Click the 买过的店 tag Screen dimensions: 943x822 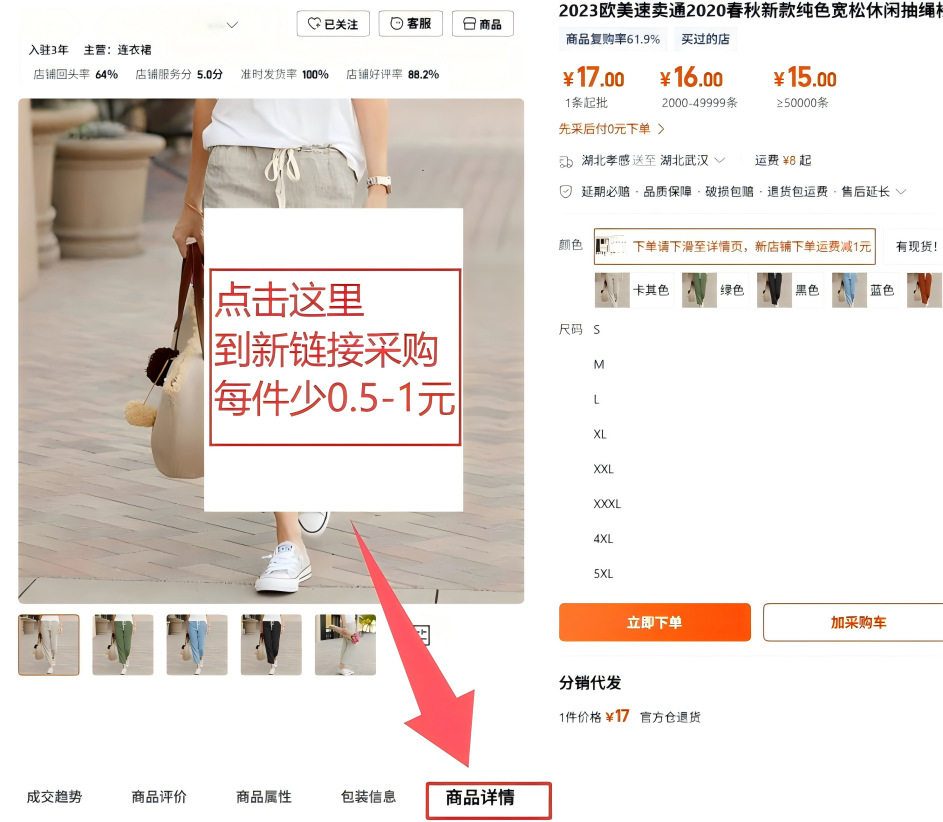click(705, 39)
